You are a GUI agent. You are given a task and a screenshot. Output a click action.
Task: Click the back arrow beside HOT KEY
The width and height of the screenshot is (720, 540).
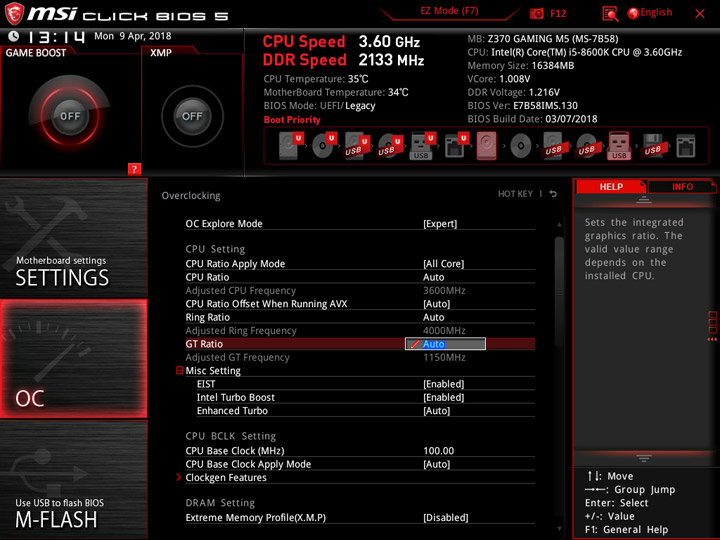coord(553,194)
